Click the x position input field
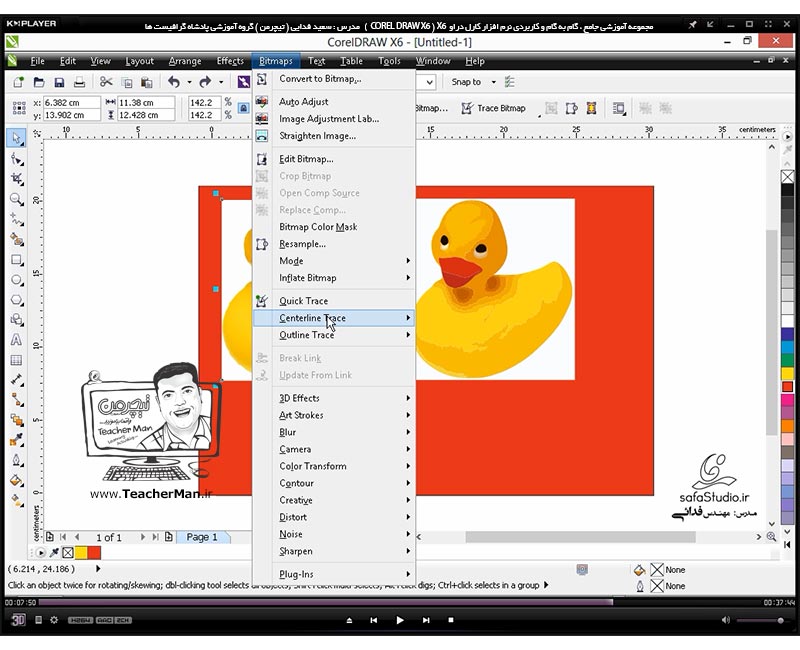This screenshot has width=800, height=650. click(x=71, y=103)
